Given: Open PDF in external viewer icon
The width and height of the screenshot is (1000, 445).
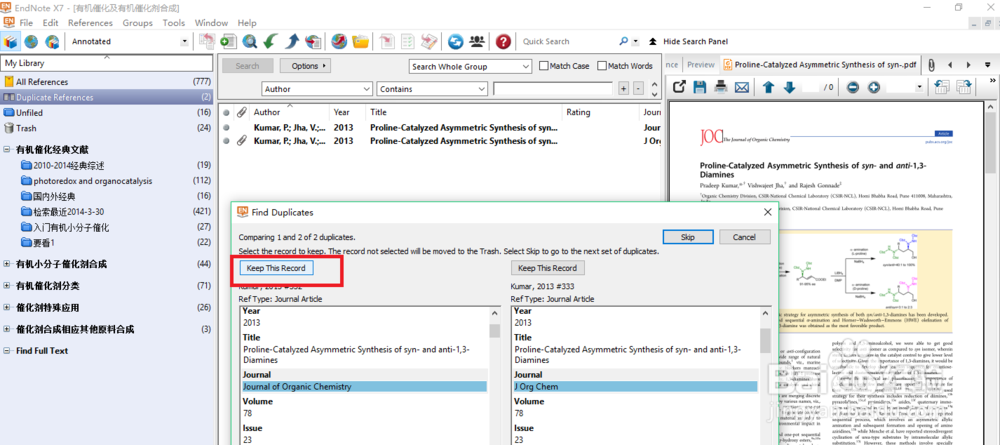Looking at the screenshot, I should coord(680,86).
